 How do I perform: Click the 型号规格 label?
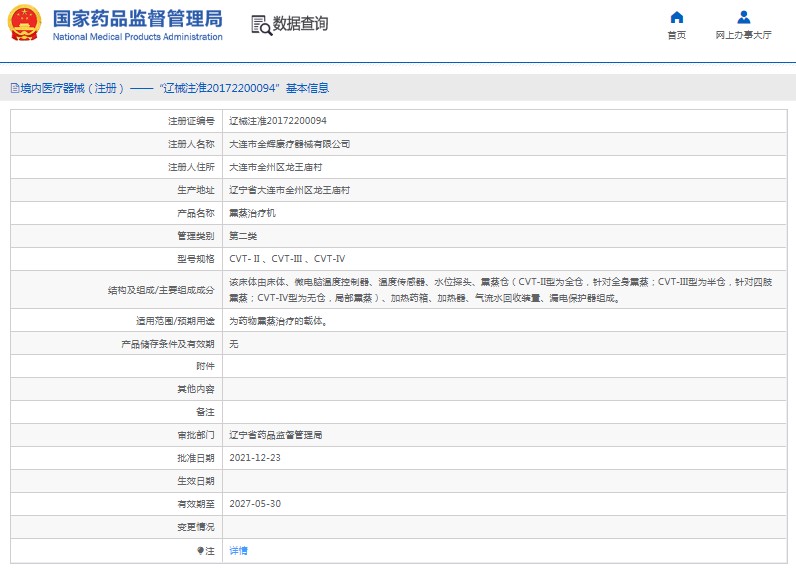coord(196,259)
